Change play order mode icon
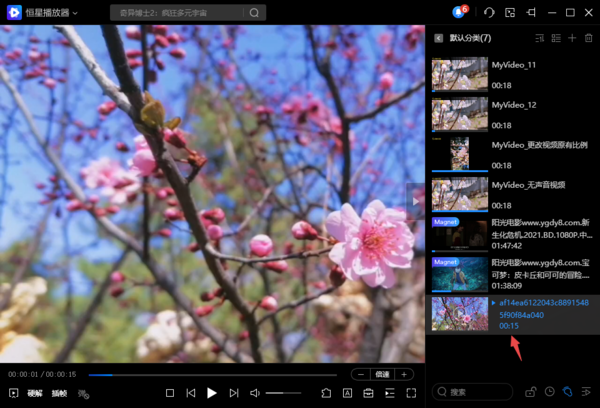This screenshot has width=600, height=408. point(586,392)
